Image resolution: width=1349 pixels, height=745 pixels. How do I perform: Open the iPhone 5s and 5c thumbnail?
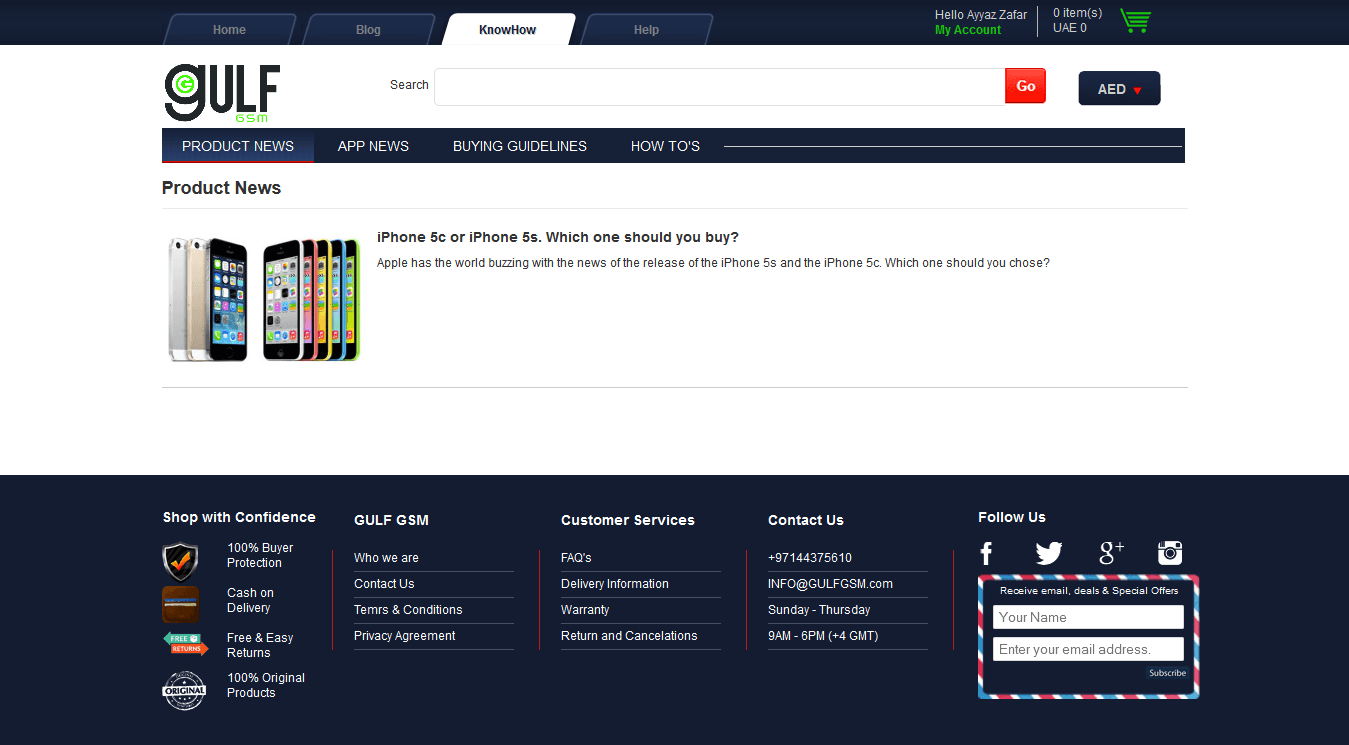(263, 298)
